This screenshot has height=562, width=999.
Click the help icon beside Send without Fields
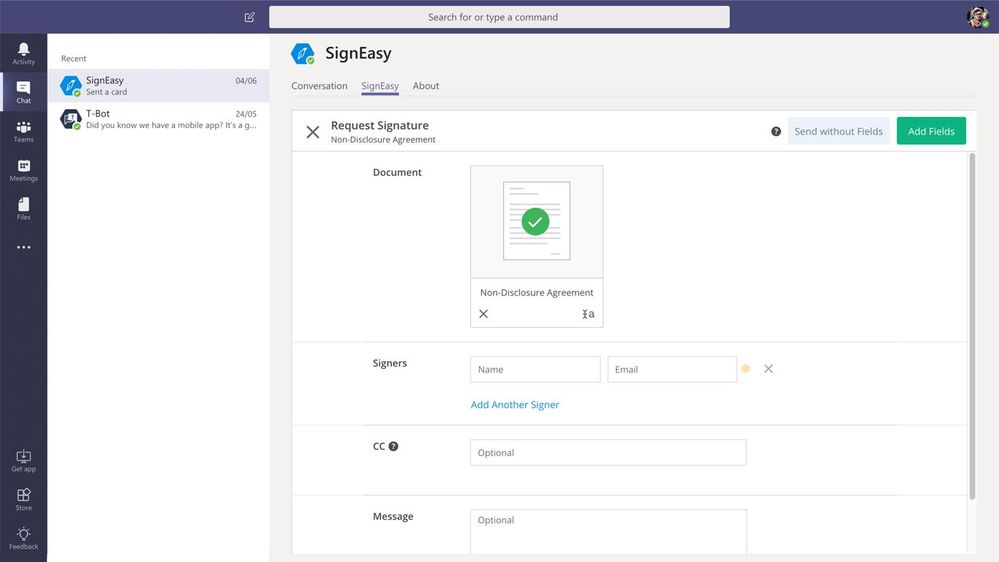tap(775, 131)
